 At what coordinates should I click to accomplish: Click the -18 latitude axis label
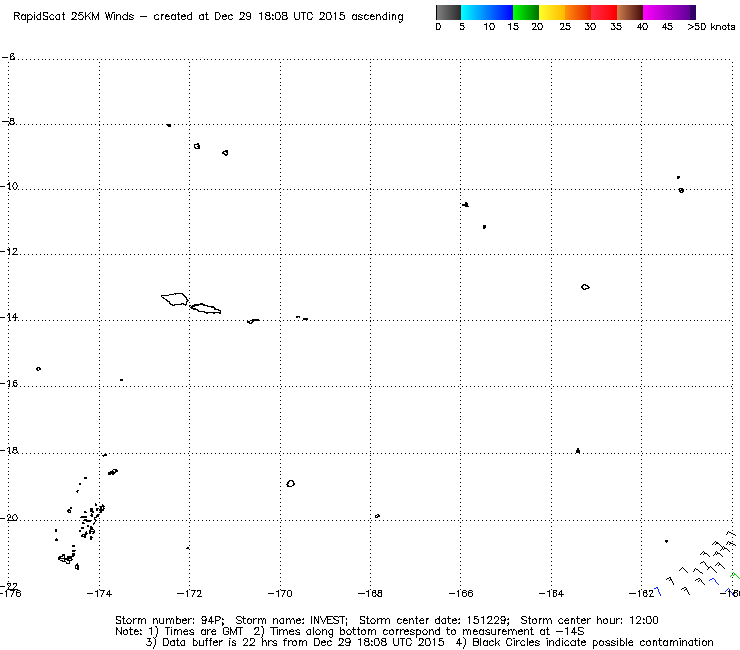(9, 450)
